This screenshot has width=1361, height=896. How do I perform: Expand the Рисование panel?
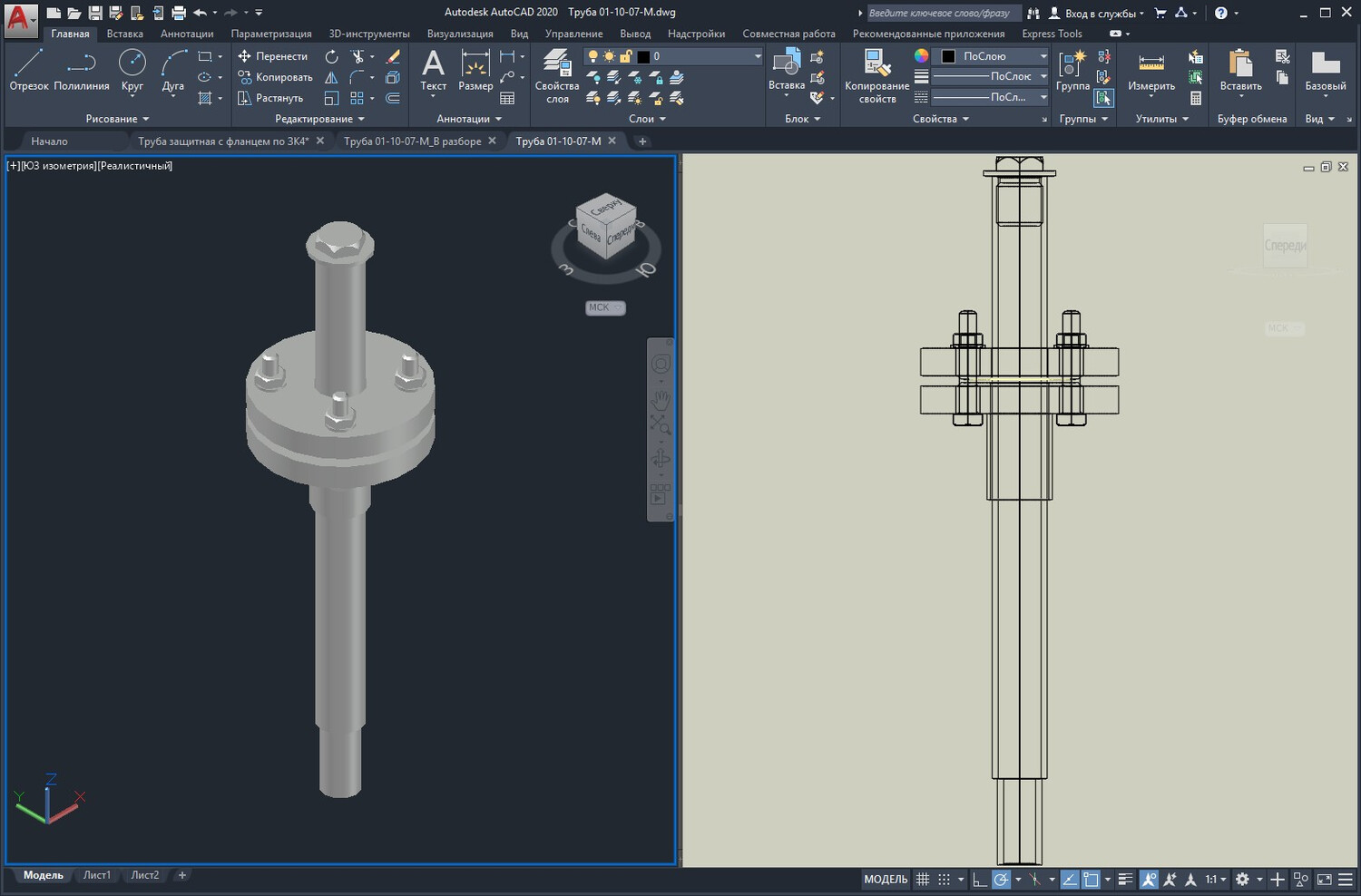point(118,119)
